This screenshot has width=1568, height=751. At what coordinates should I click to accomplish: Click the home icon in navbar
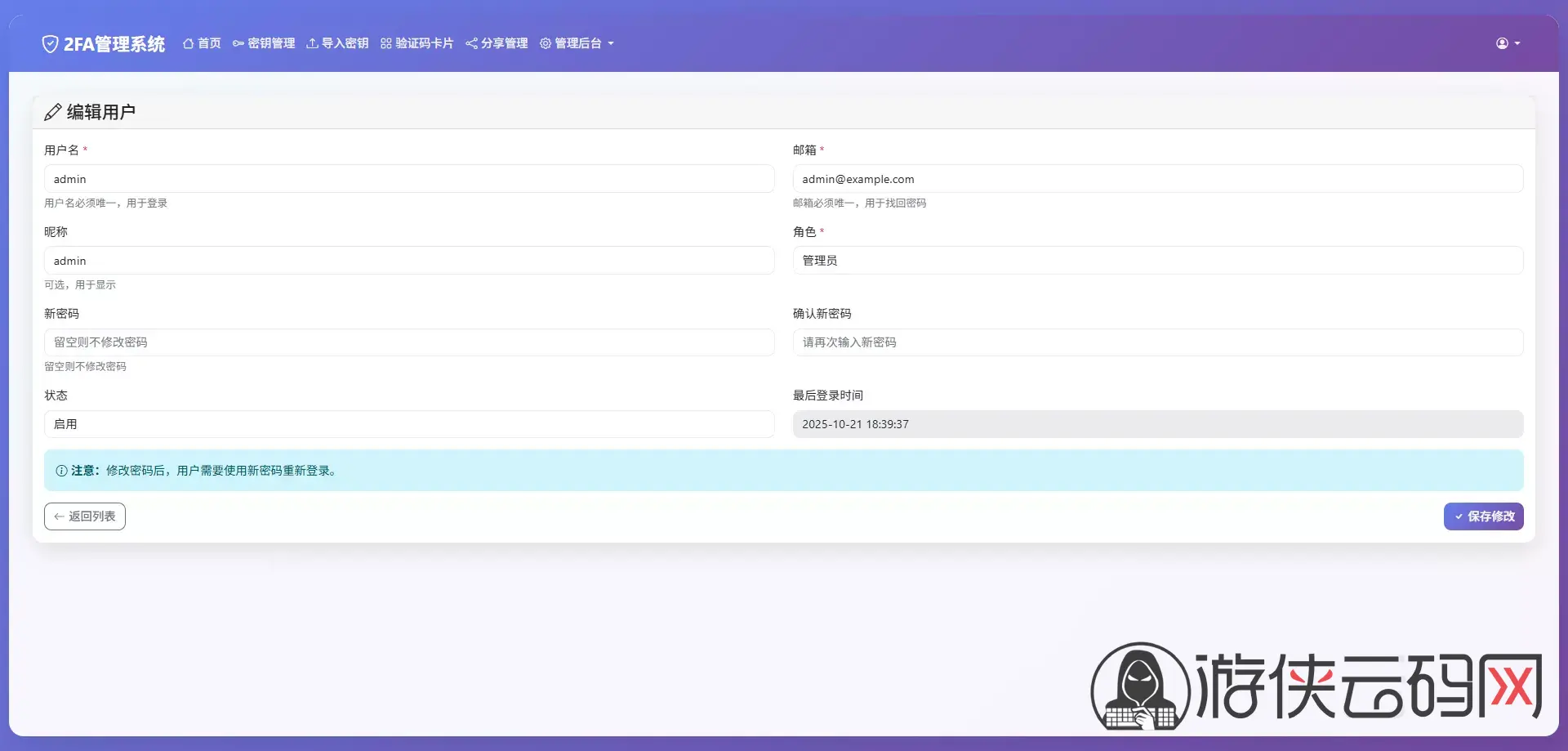[188, 43]
